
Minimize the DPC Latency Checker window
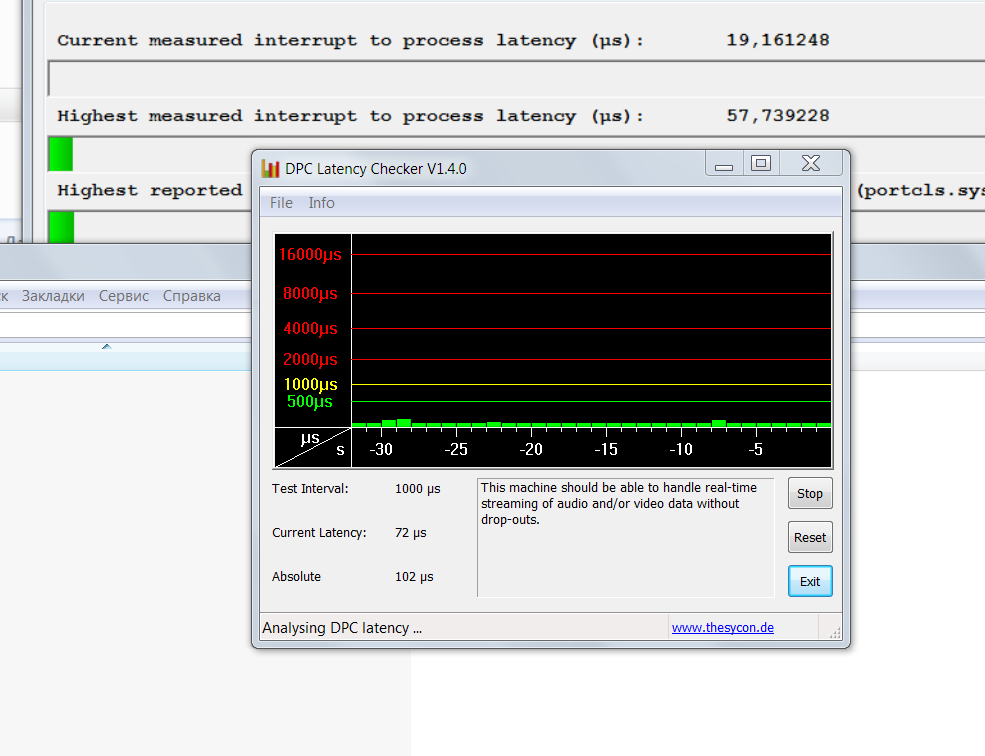click(724, 165)
